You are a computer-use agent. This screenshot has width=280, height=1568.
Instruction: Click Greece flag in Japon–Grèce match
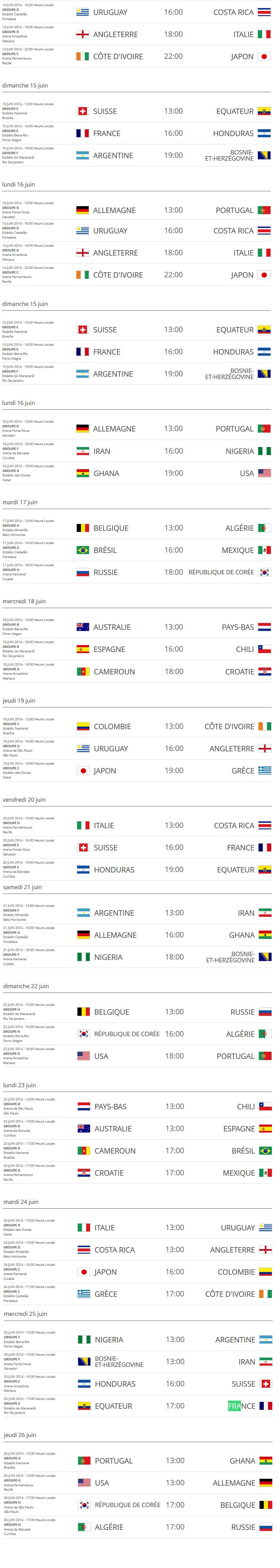coord(264,771)
